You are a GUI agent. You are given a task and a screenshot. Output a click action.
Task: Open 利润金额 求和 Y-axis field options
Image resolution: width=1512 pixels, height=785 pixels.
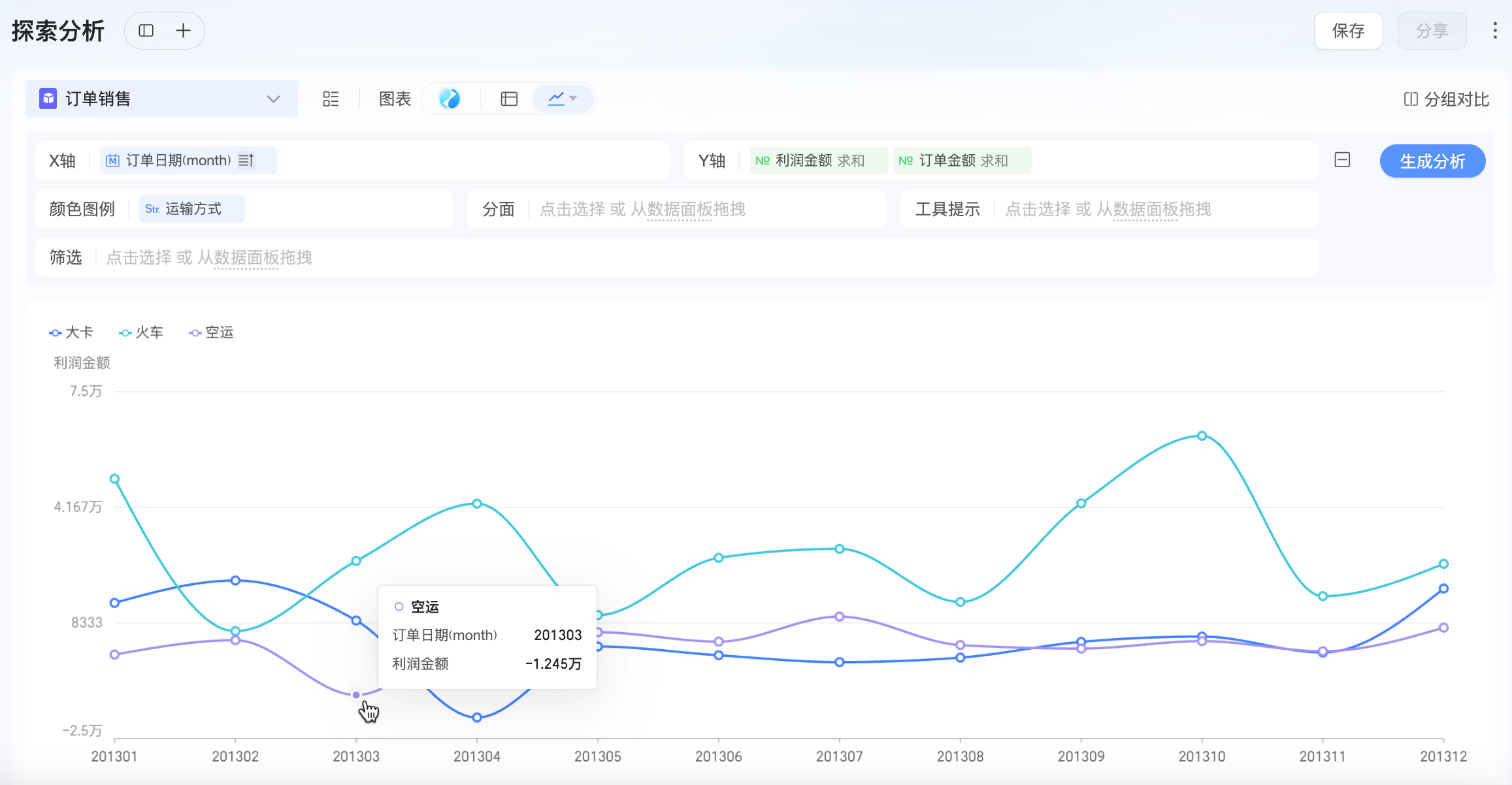point(818,161)
